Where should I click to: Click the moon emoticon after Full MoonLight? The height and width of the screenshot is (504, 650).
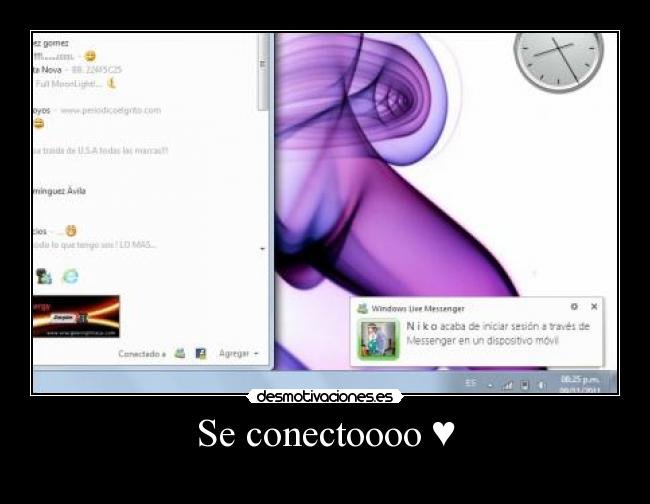click(112, 83)
